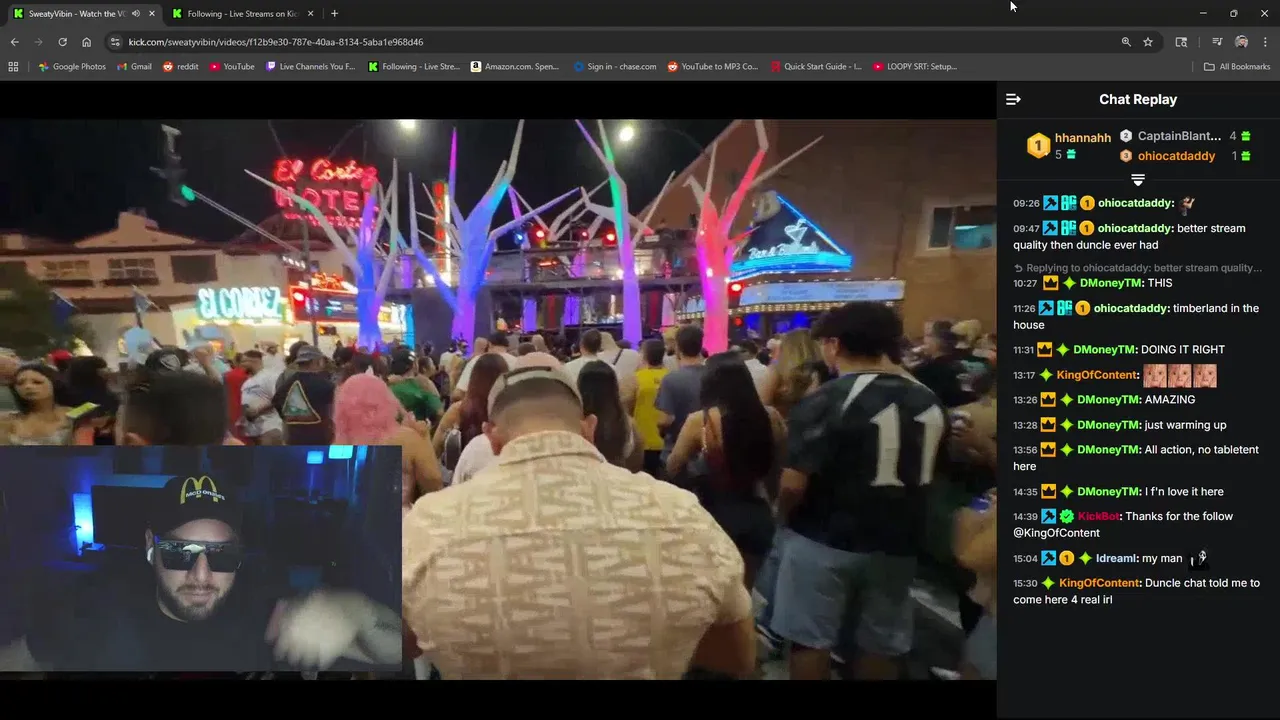Click the streamer webcam overlay
Screen dimensions: 1280x720
point(200,558)
